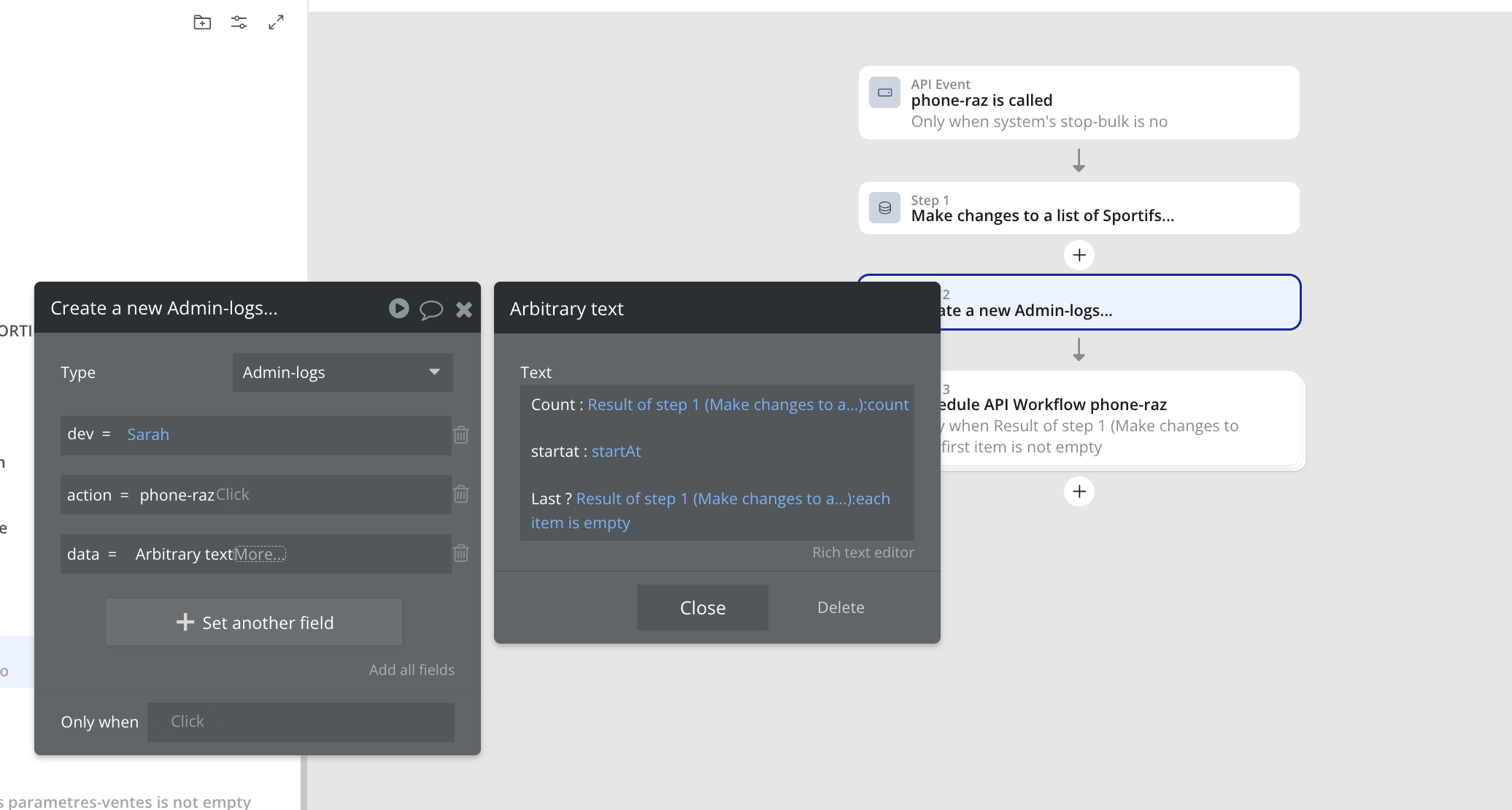
Task: Click the Close button in Arbitrary text
Action: coord(702,607)
